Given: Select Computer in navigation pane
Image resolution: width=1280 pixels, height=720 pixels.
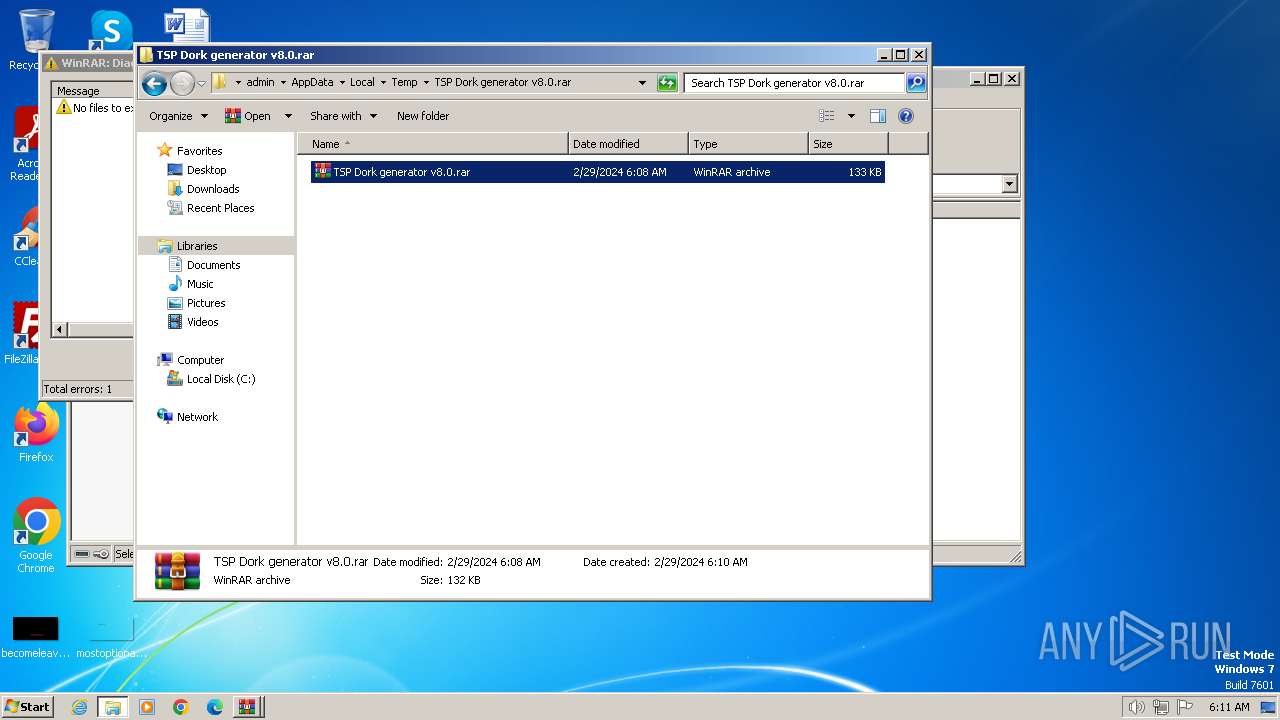Looking at the screenshot, I should [x=200, y=360].
